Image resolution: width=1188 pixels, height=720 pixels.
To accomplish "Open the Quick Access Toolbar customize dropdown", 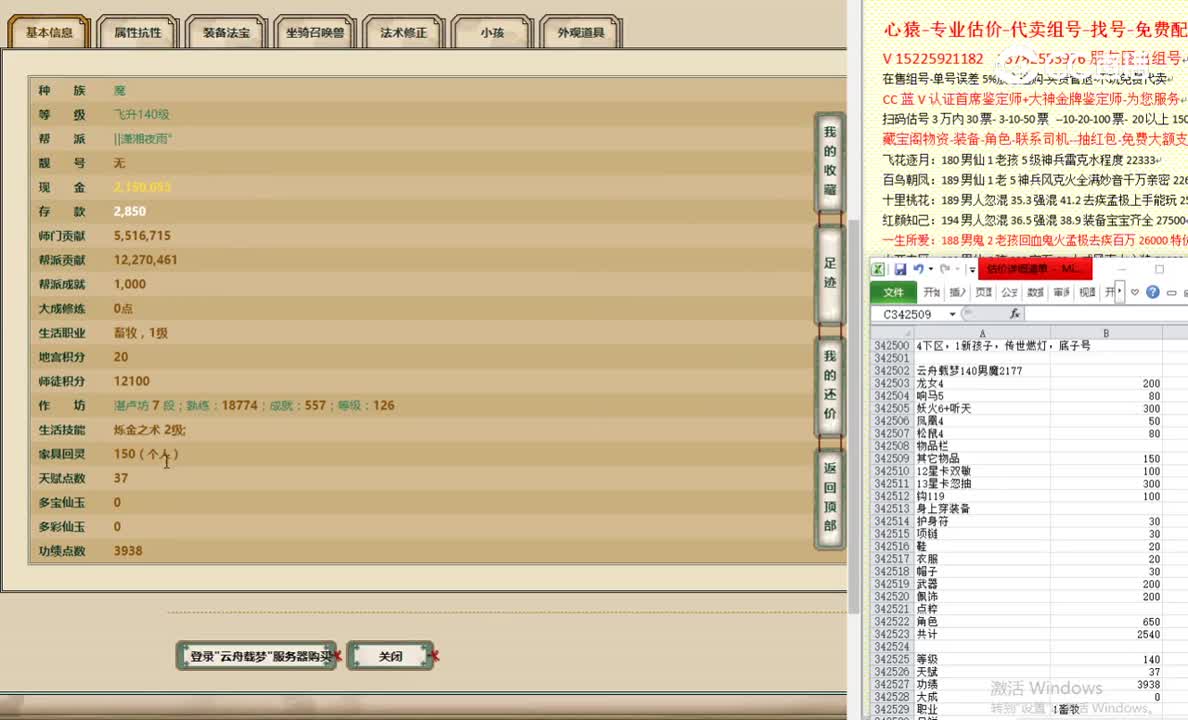I will 971,269.
